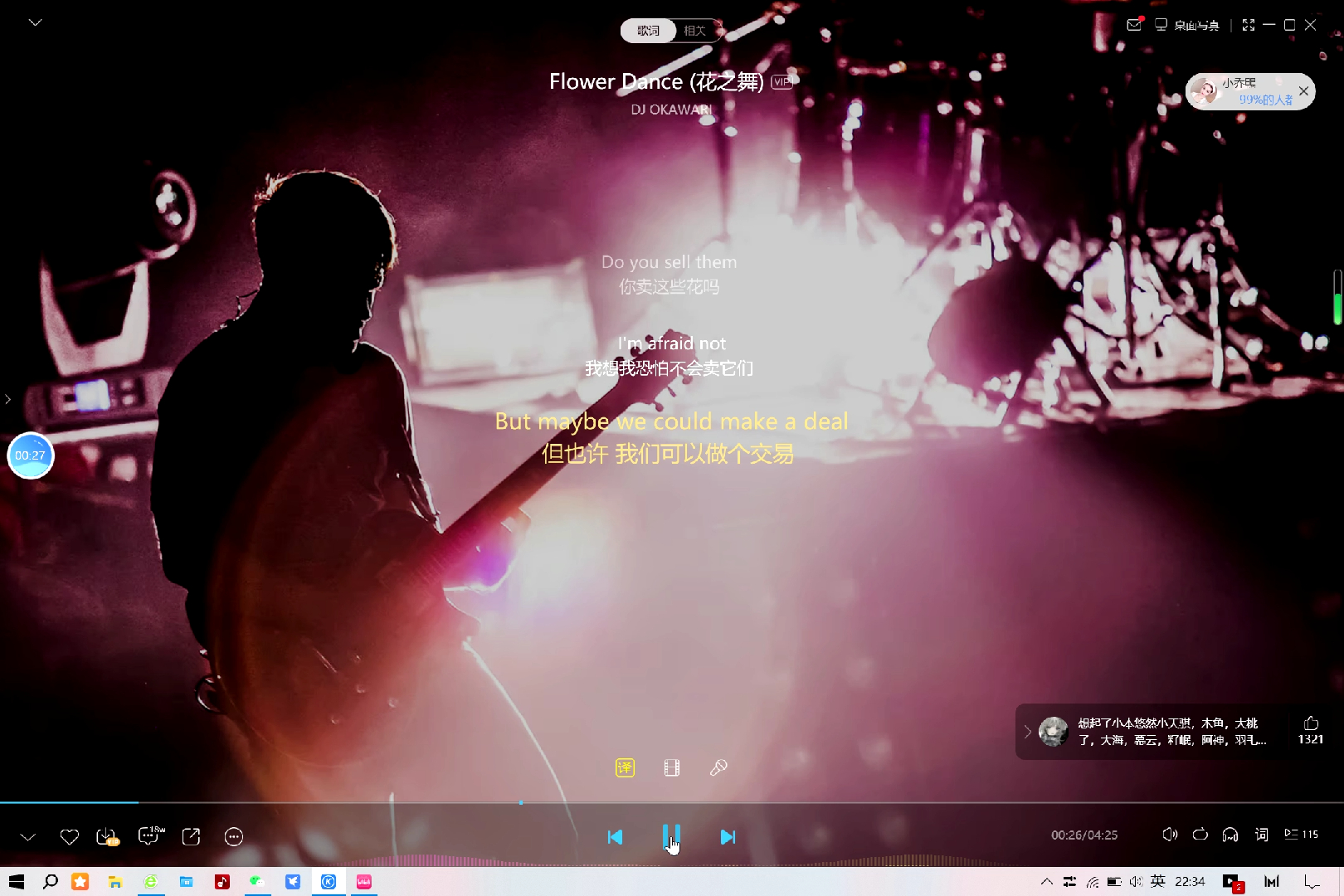Mute the player volume

tap(1170, 835)
